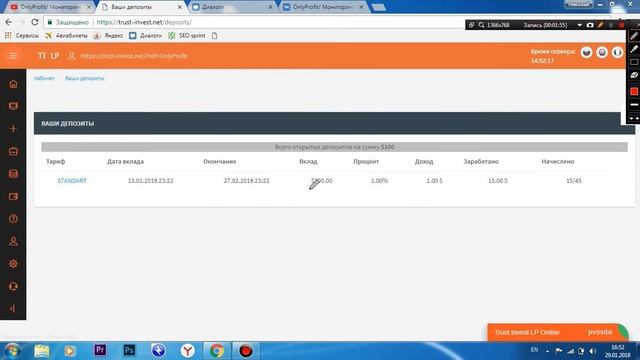This screenshot has width=640, height=360.
Task: Click the Заработано column header
Action: 481,162
